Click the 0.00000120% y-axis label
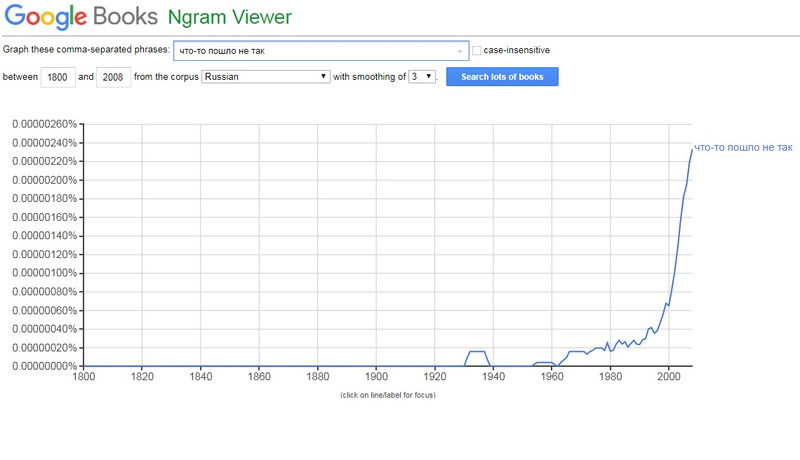 point(44,254)
